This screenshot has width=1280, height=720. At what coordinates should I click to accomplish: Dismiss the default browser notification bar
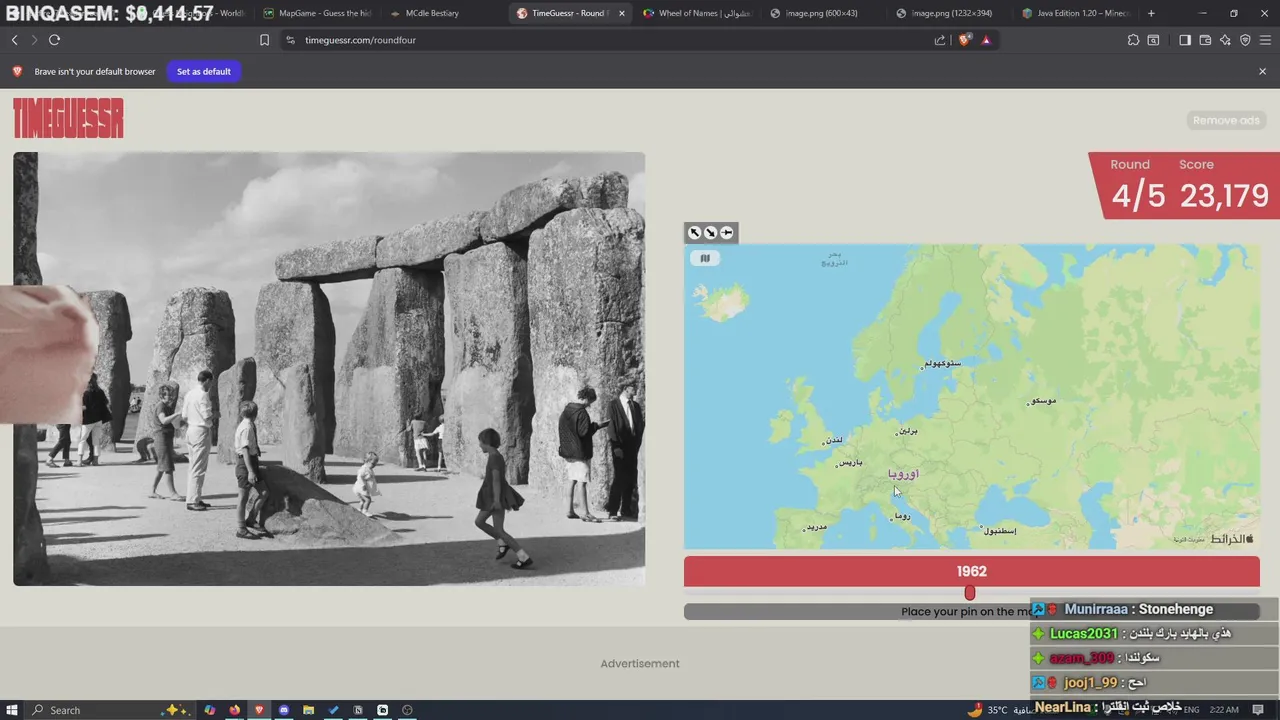click(1262, 71)
